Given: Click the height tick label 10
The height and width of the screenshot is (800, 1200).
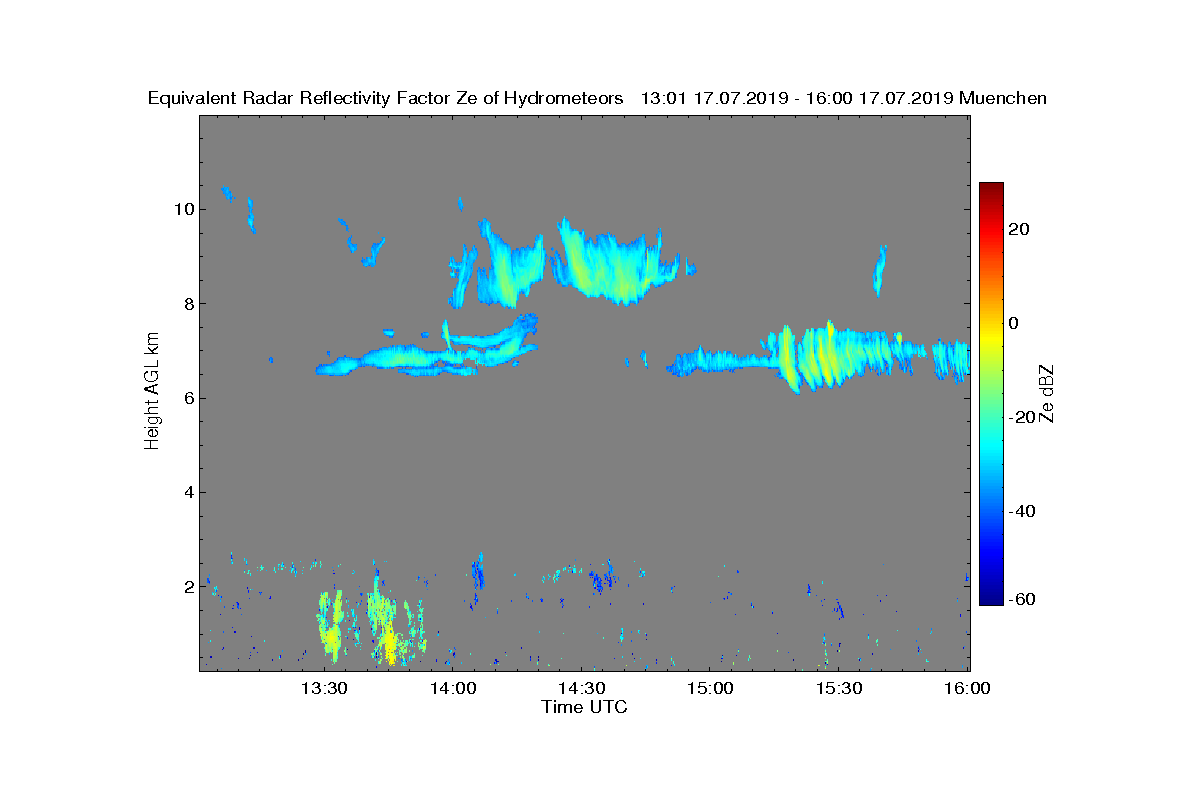Looking at the screenshot, I should (x=183, y=209).
